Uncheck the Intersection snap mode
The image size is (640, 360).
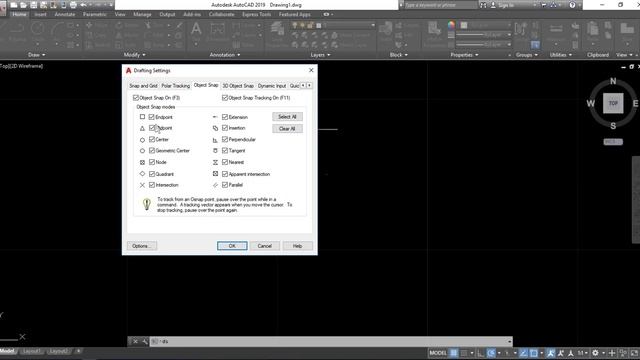[x=152, y=185]
